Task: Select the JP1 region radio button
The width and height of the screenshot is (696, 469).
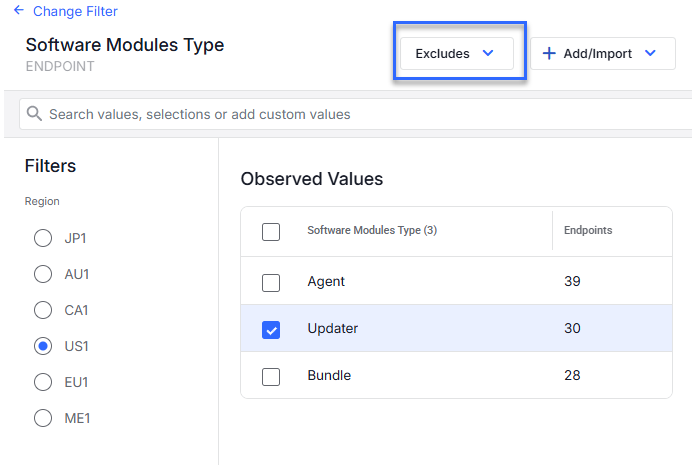Action: (43, 238)
